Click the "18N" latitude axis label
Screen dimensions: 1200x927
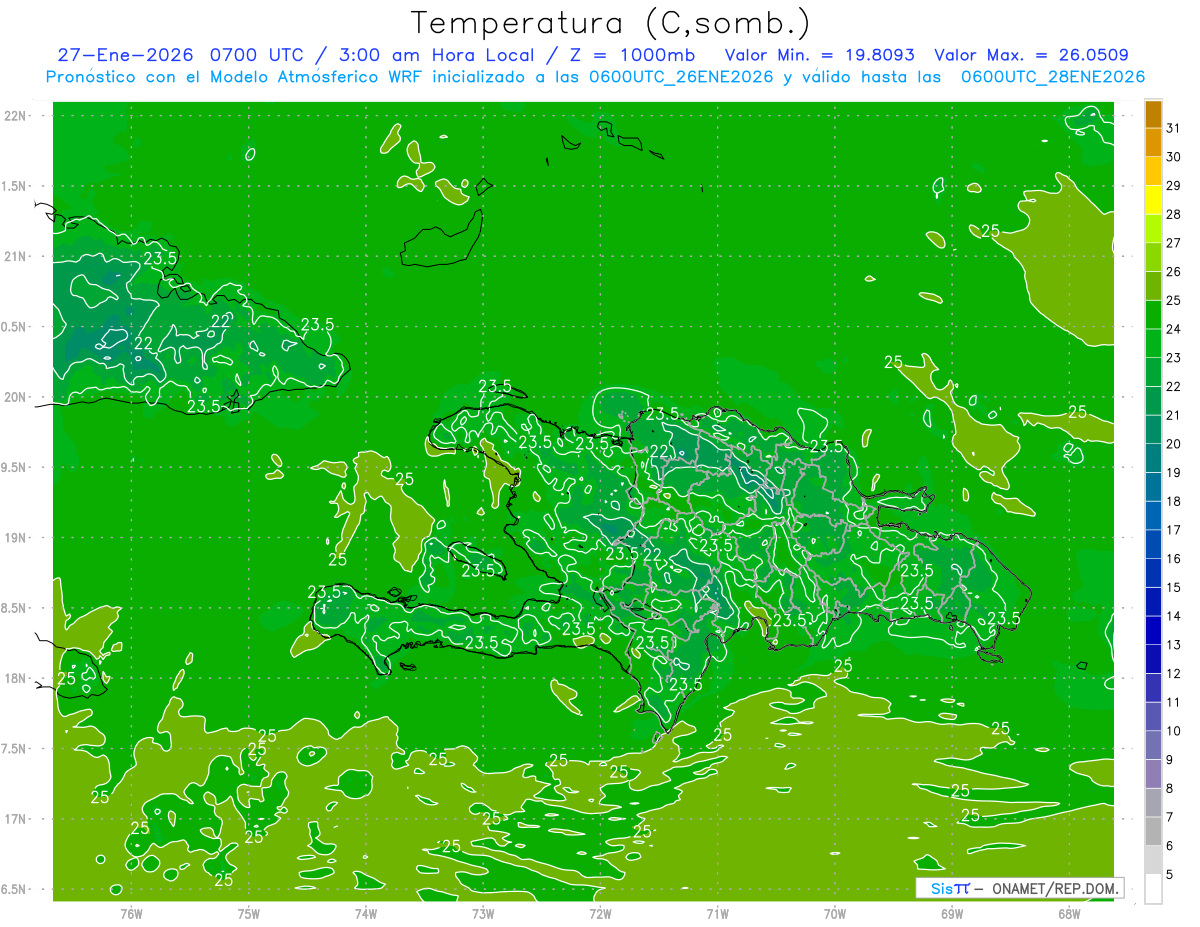coord(14,679)
